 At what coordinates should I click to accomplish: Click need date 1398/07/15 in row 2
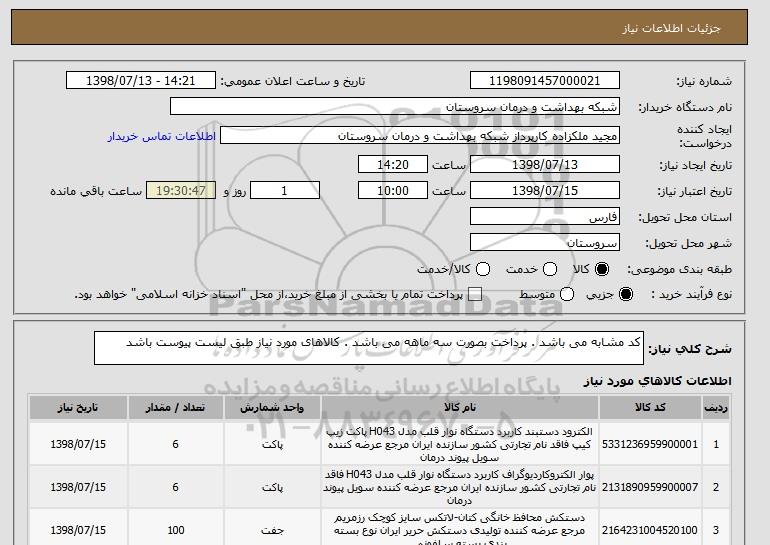click(78, 488)
